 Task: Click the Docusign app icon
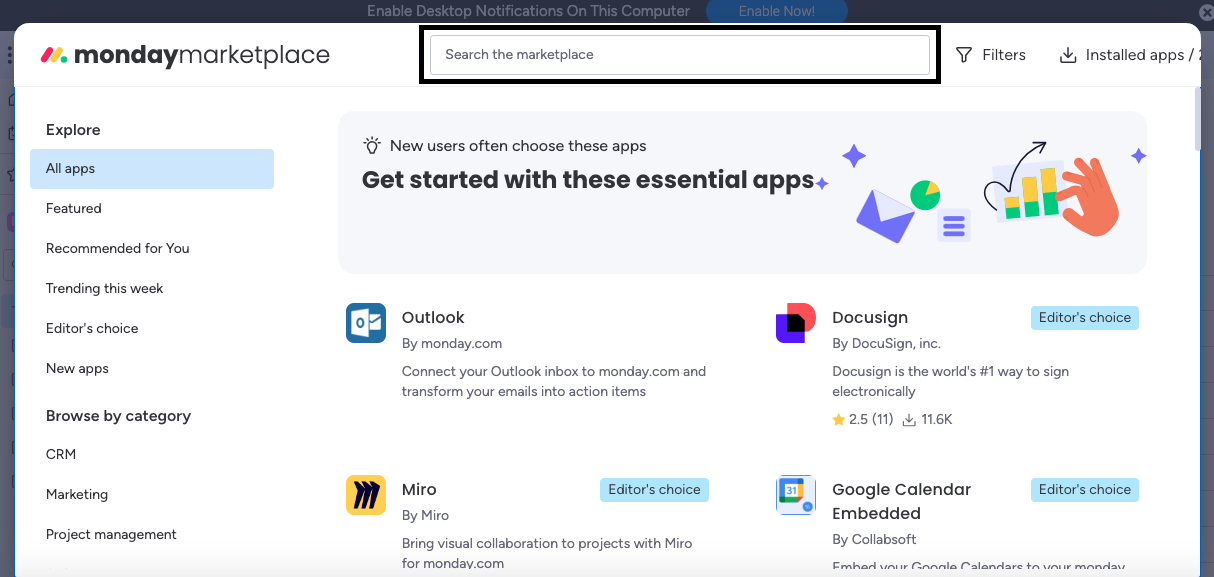coord(796,323)
